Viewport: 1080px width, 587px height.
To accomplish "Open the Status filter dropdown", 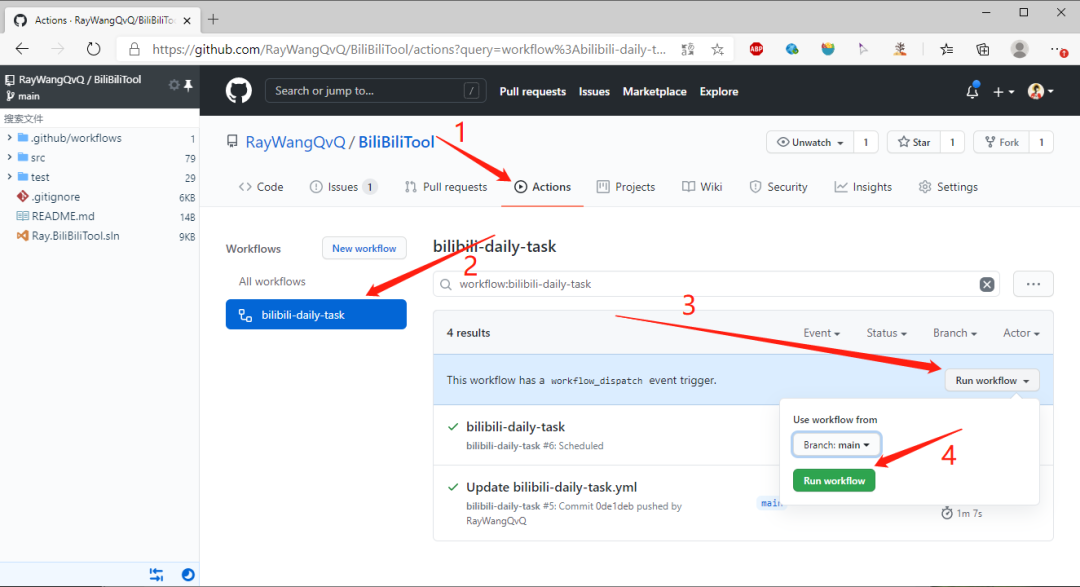I will [886, 333].
